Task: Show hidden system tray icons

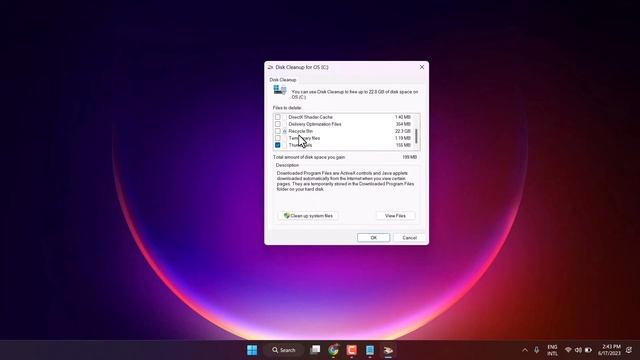Action: point(525,350)
